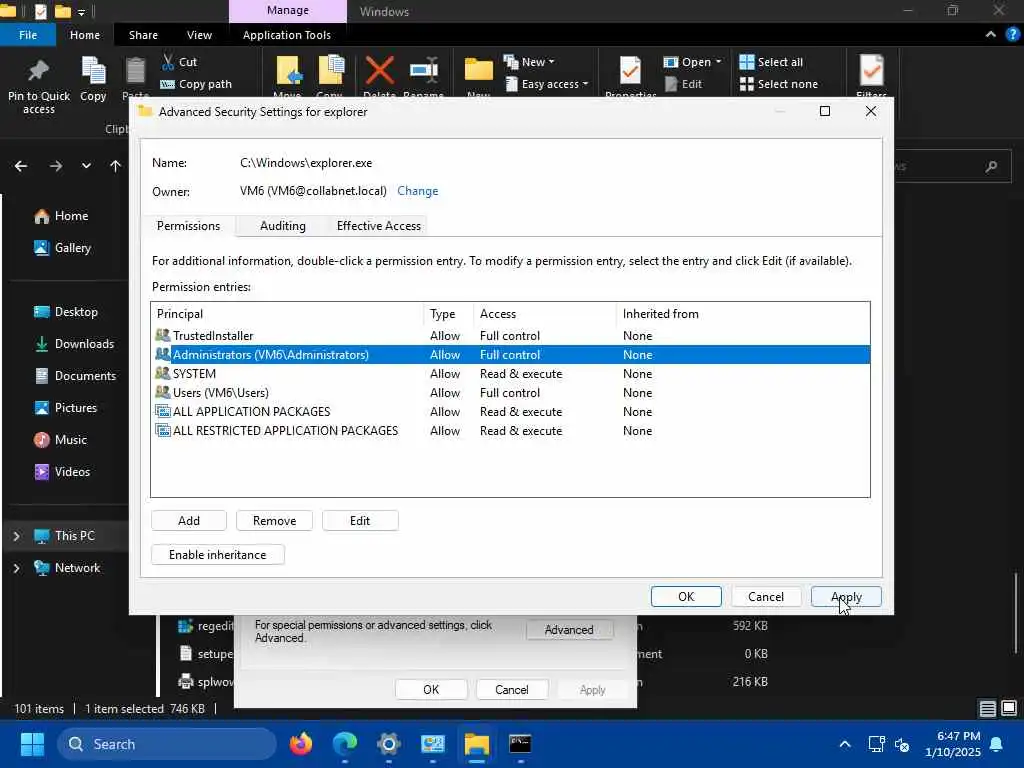The image size is (1024, 768).
Task: Open the Application Tools tab
Action: (287, 35)
